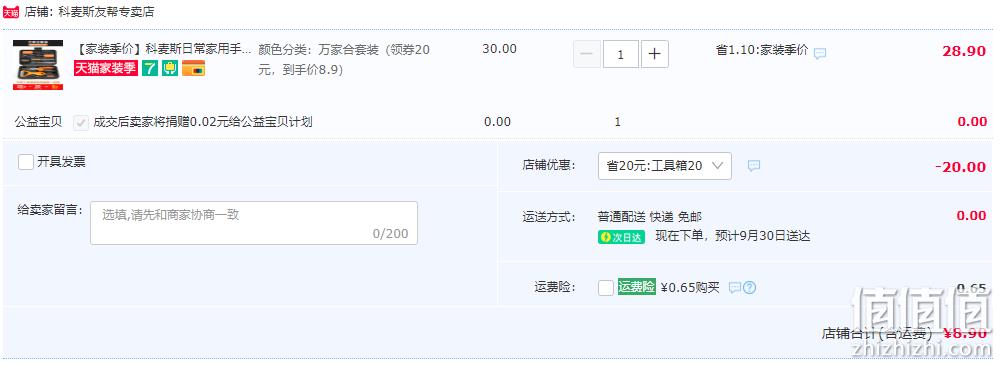Expand the 省20元:工具箱20 store discount dropdown
Image resolution: width=1001 pixels, height=366 pixels.
pos(665,166)
